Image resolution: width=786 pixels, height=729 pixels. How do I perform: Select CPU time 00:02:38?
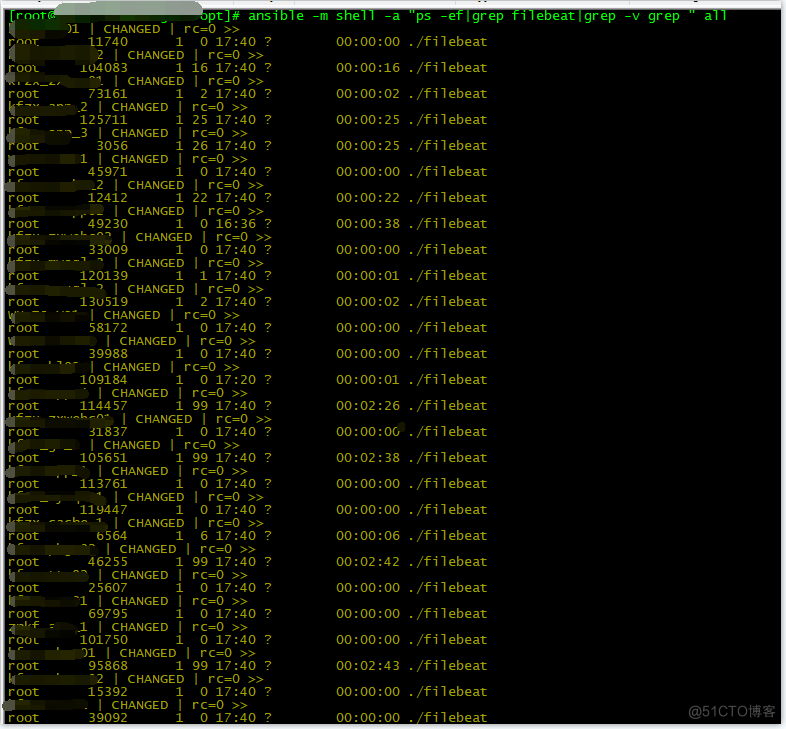[x=368, y=458]
